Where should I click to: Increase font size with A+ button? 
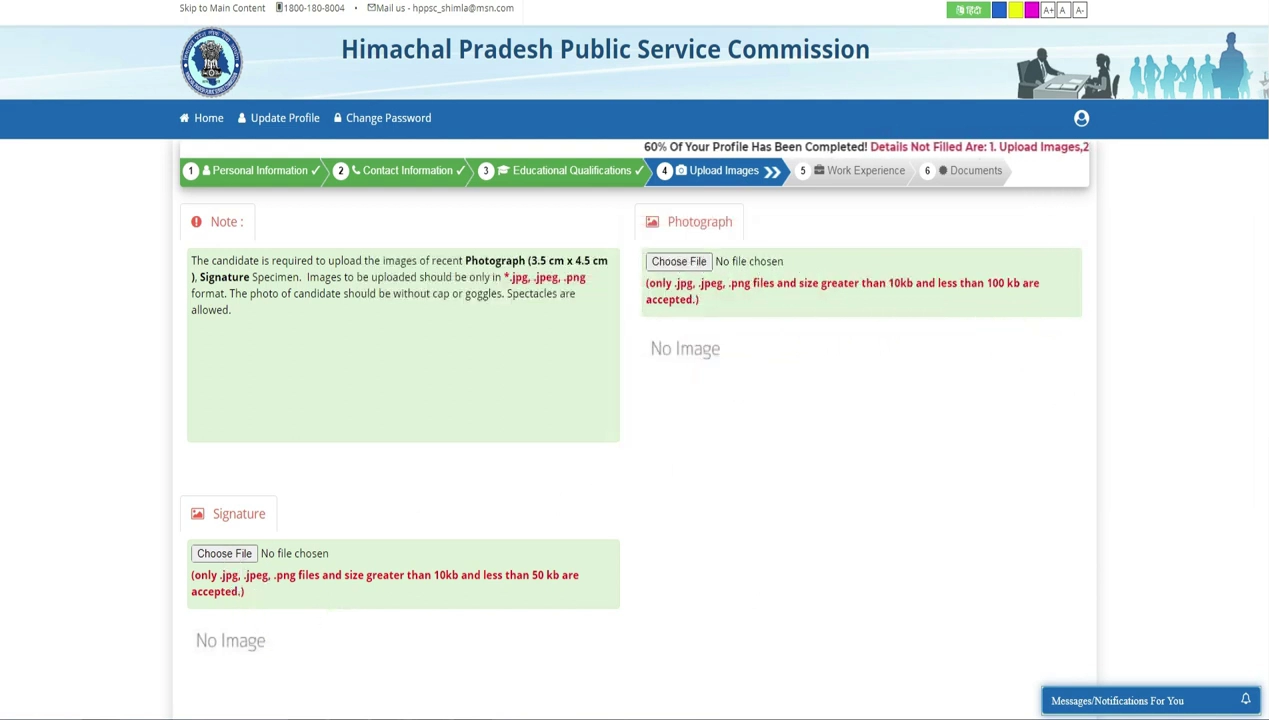click(1048, 10)
